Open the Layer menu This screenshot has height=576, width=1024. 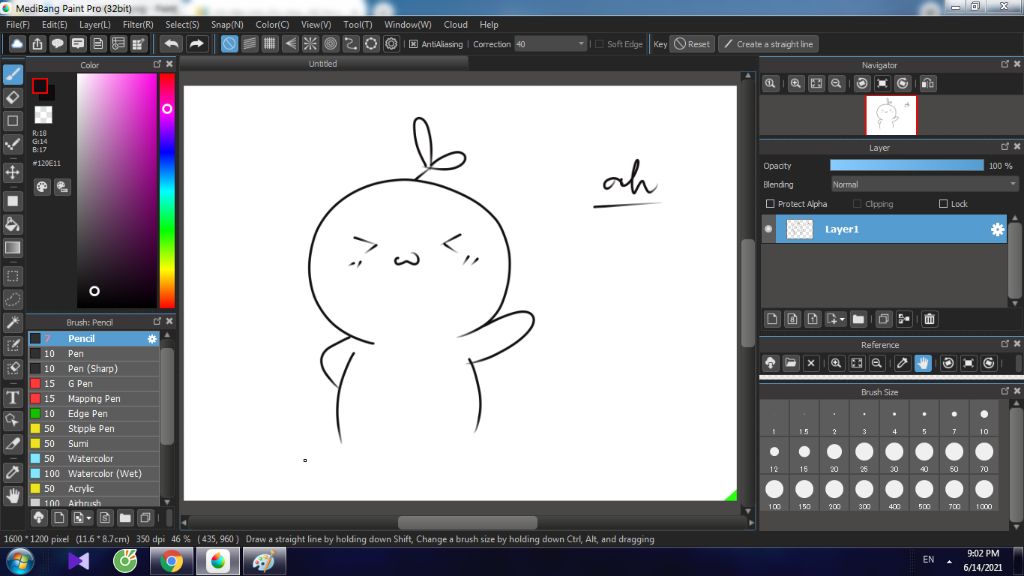(95, 24)
